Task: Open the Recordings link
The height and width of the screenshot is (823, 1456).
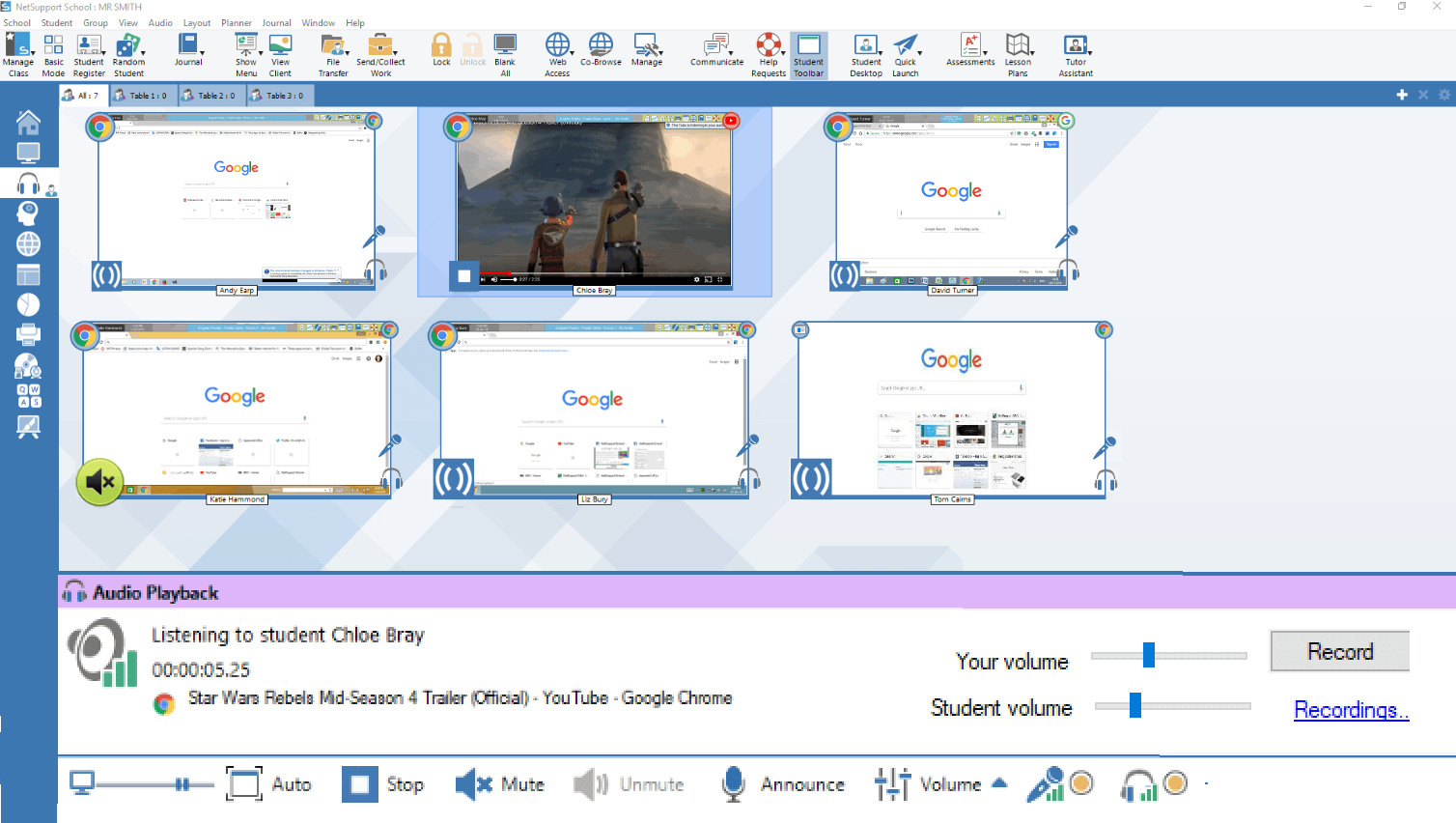Action: click(1351, 710)
